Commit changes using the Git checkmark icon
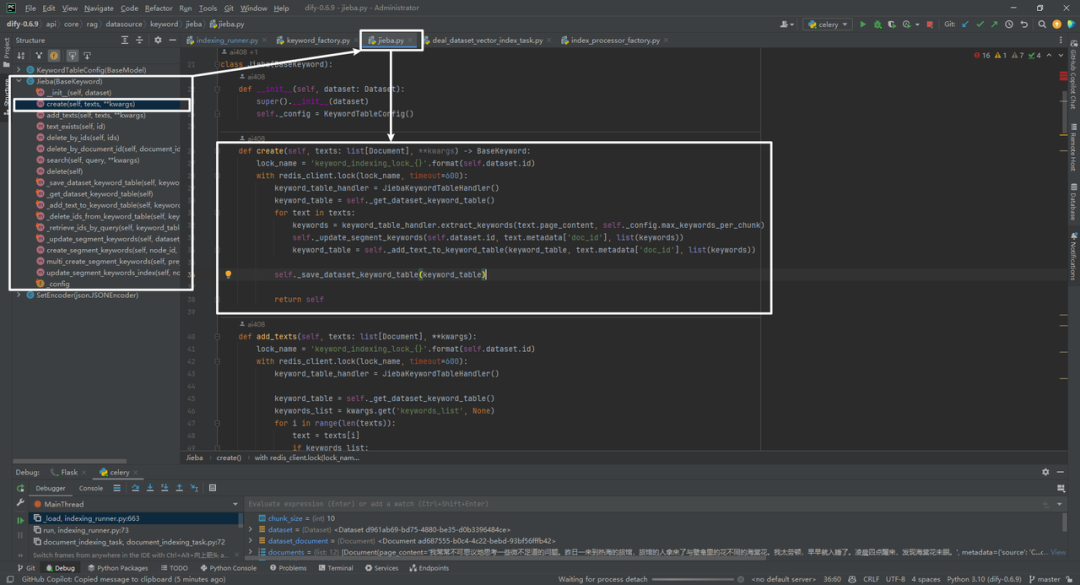The width and height of the screenshot is (1080, 585). click(980, 24)
